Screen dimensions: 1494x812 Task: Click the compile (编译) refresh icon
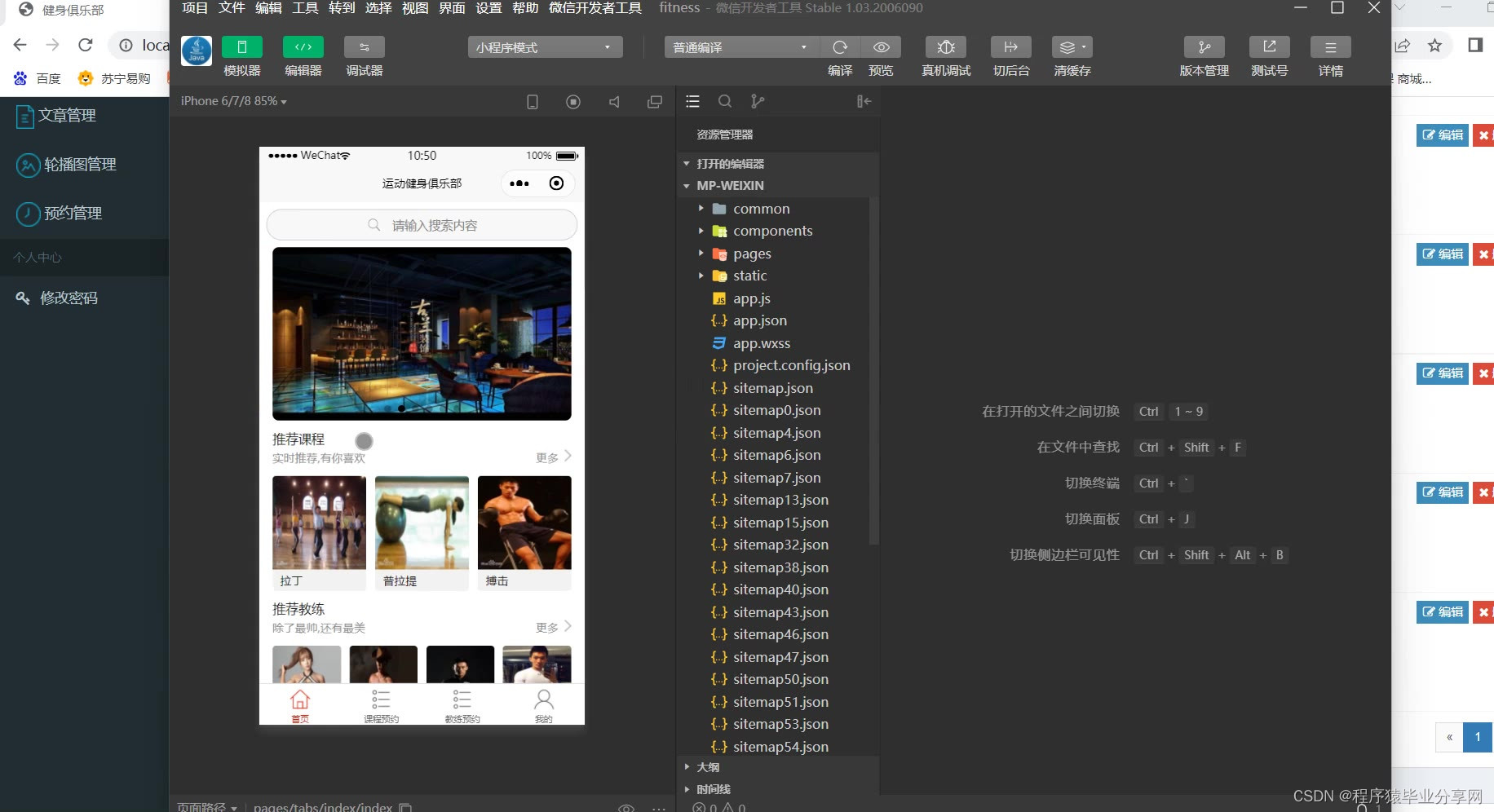click(840, 47)
